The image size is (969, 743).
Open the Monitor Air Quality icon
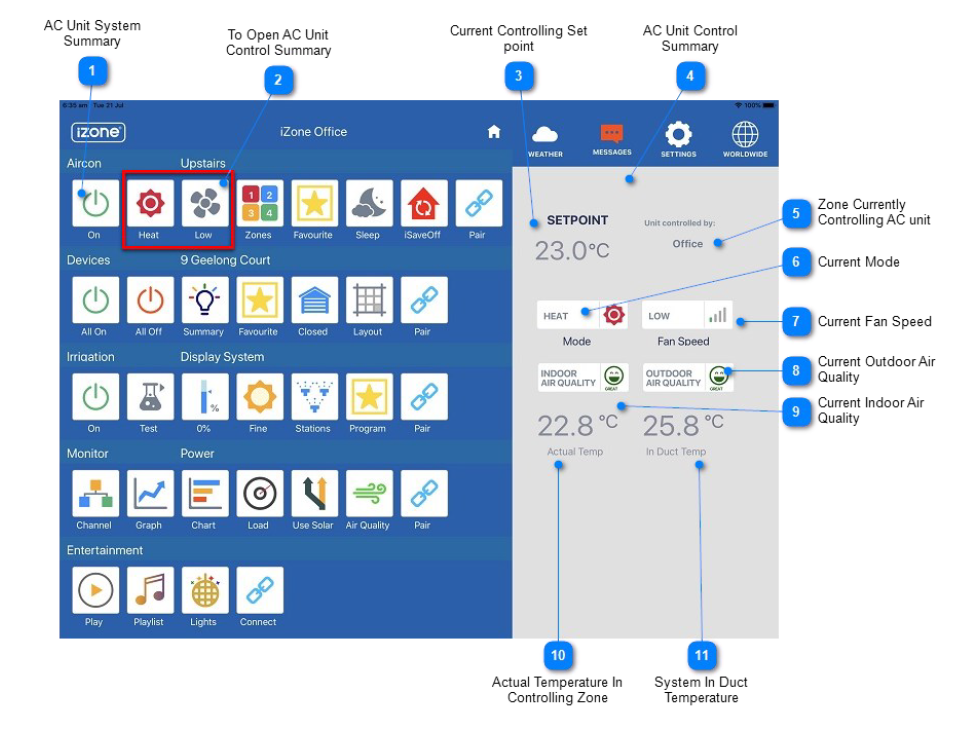(369, 493)
